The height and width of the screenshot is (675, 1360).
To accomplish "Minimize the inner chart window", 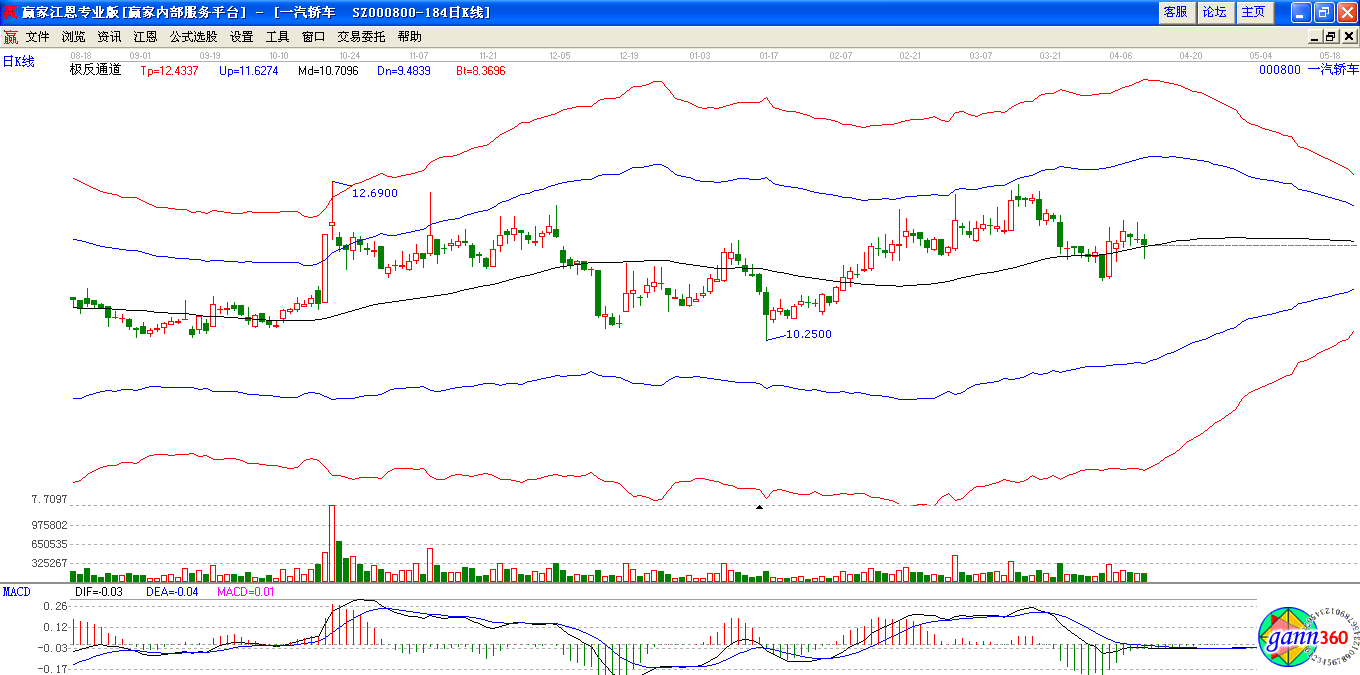I will pos(1315,36).
